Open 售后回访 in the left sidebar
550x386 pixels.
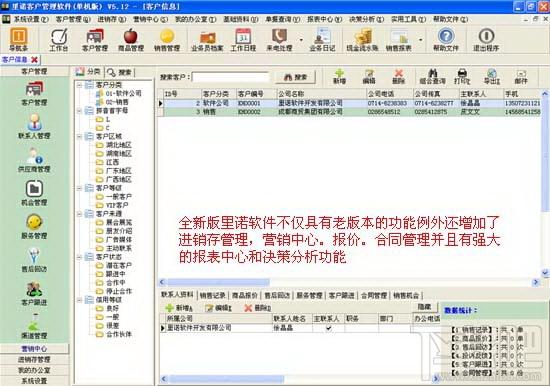[x=34, y=260]
